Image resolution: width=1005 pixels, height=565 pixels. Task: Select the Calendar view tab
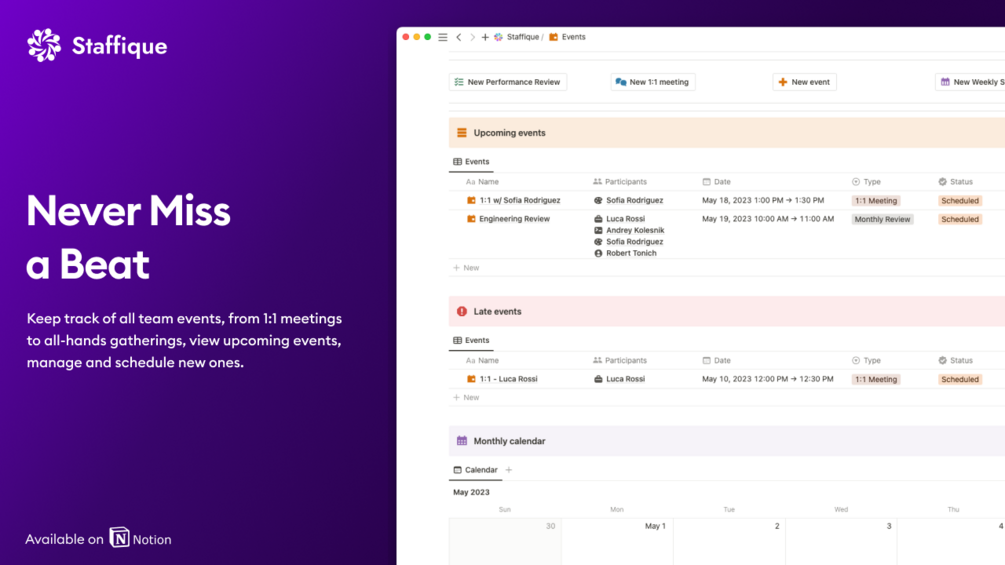475,470
